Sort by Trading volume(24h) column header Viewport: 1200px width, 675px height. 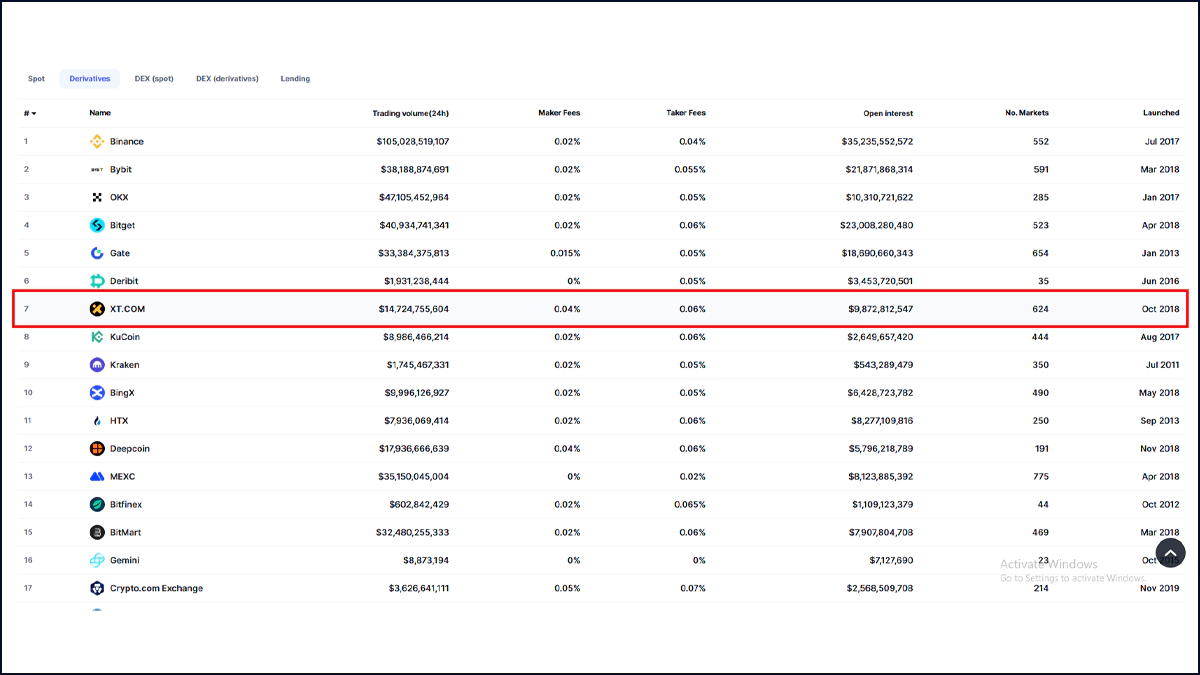pyautogui.click(x=411, y=114)
